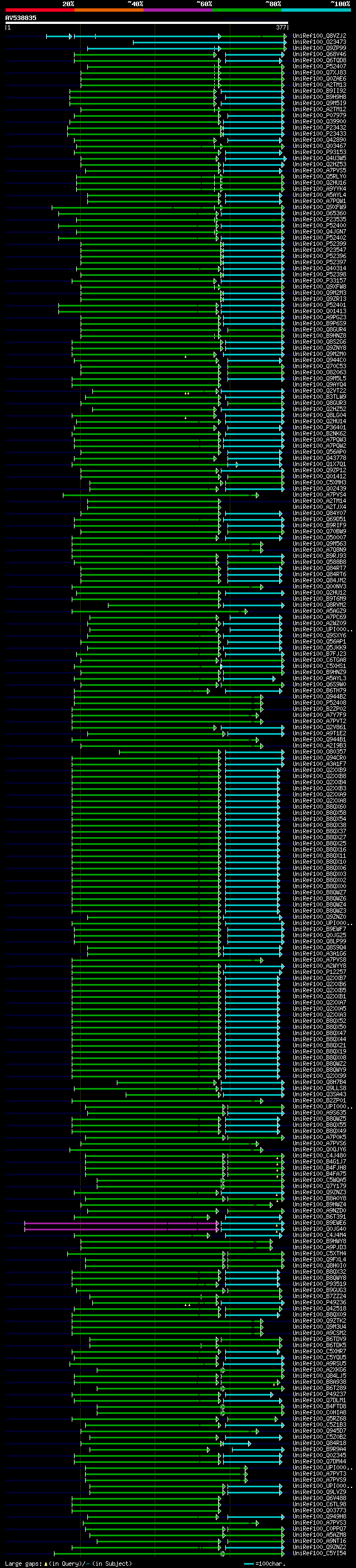Click label UniRef100_B8QX60

pyautogui.click(x=319, y=807)
